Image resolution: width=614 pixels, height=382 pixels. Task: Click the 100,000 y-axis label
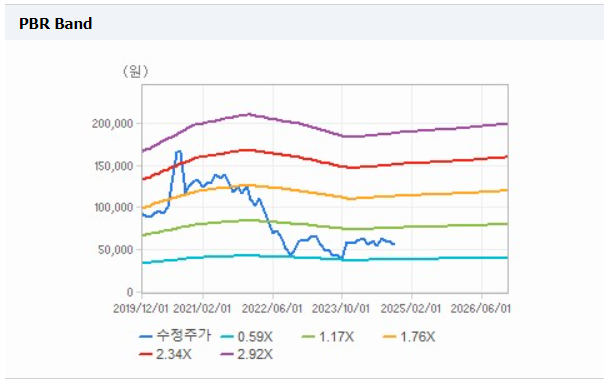pyautogui.click(x=114, y=207)
